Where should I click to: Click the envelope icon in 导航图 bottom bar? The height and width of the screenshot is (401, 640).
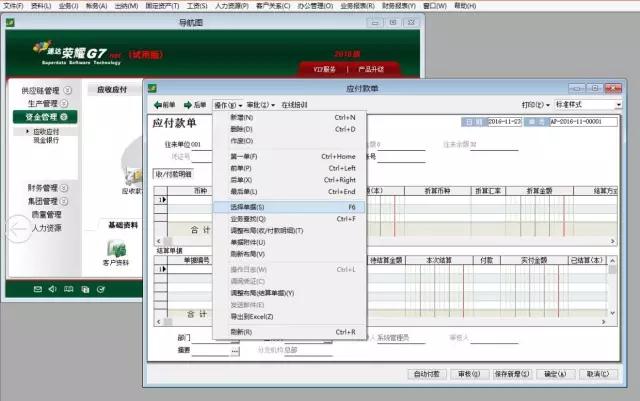point(38,289)
